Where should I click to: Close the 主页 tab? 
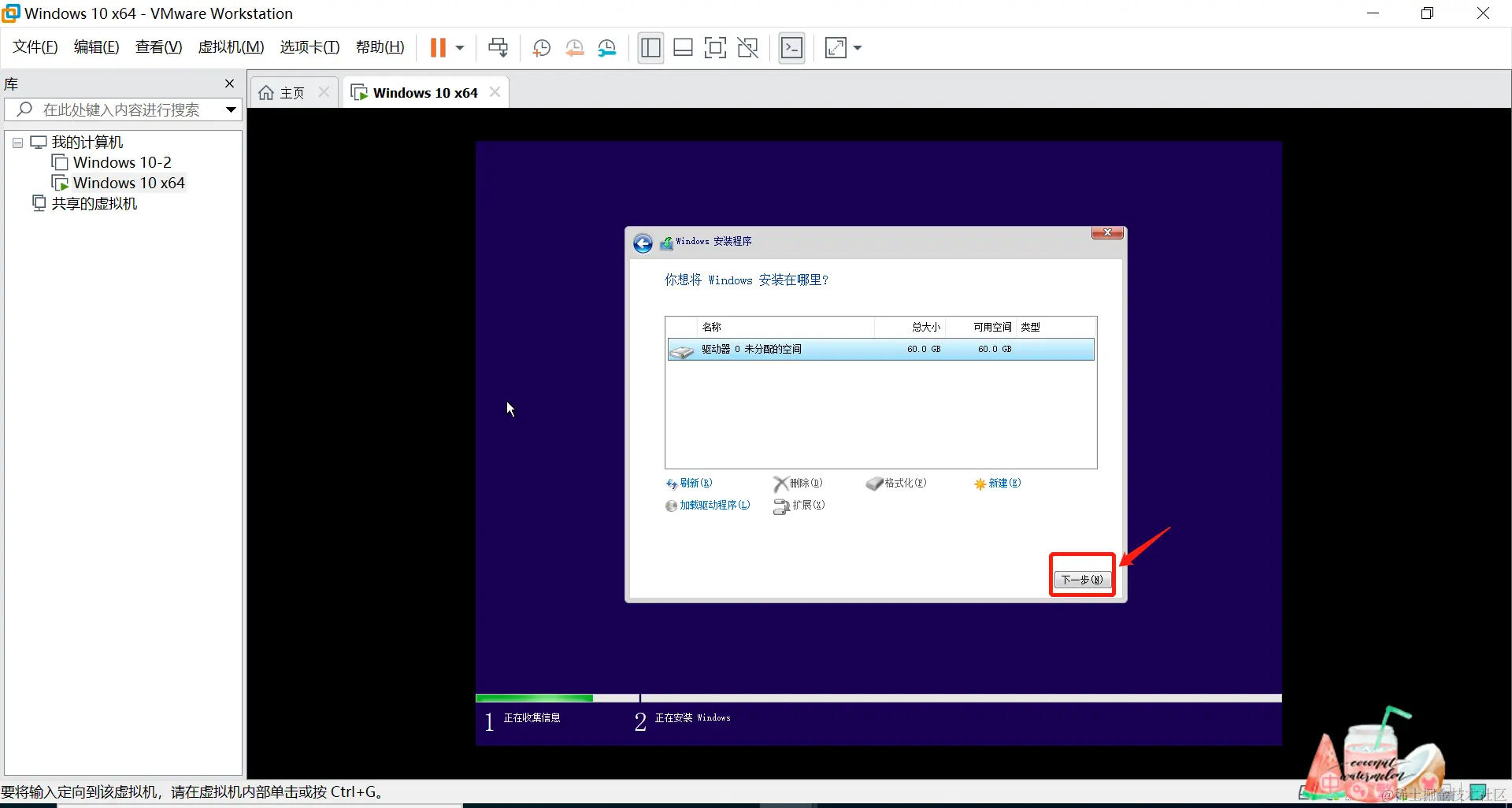pos(324,92)
